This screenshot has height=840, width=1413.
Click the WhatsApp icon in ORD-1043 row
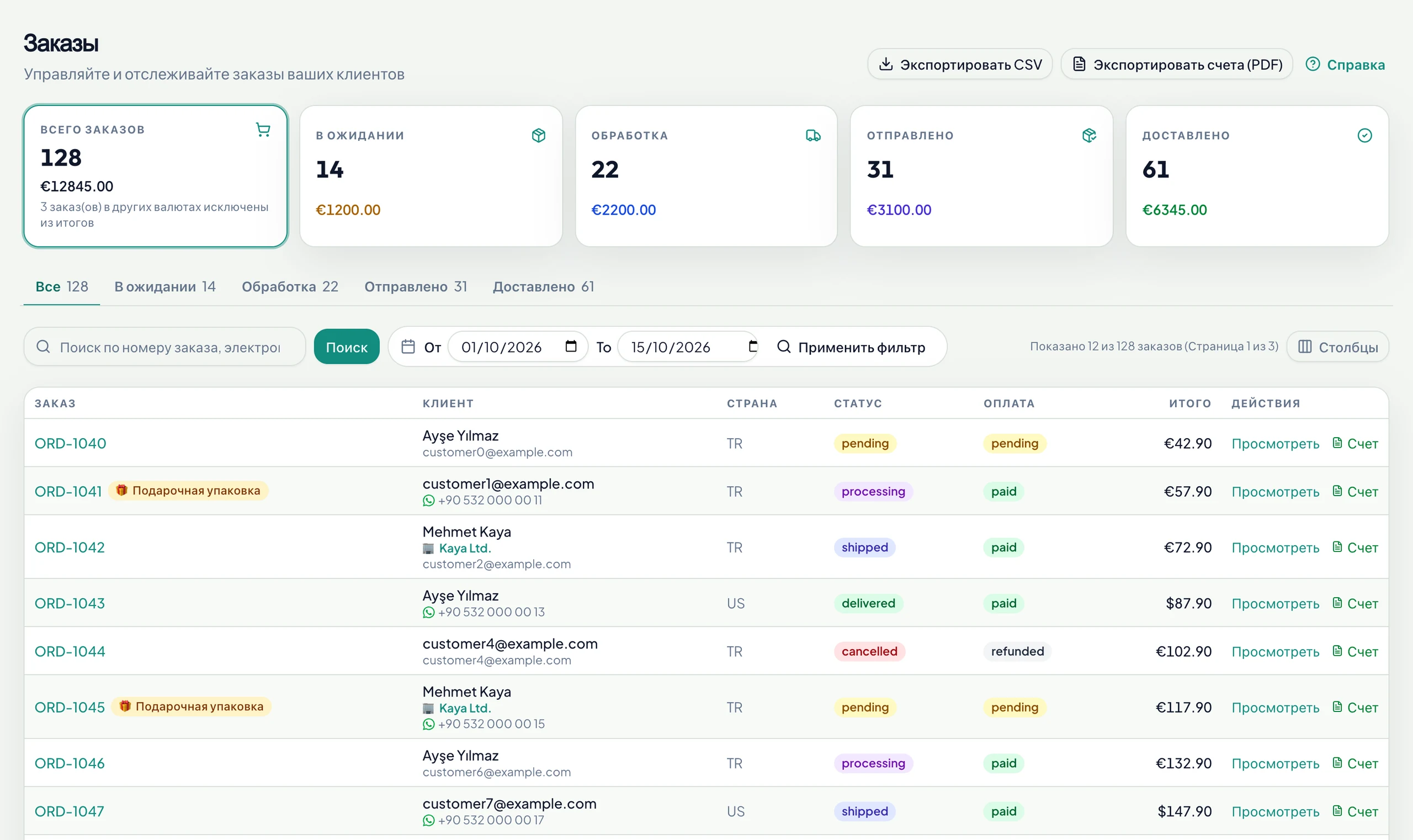tap(428, 613)
